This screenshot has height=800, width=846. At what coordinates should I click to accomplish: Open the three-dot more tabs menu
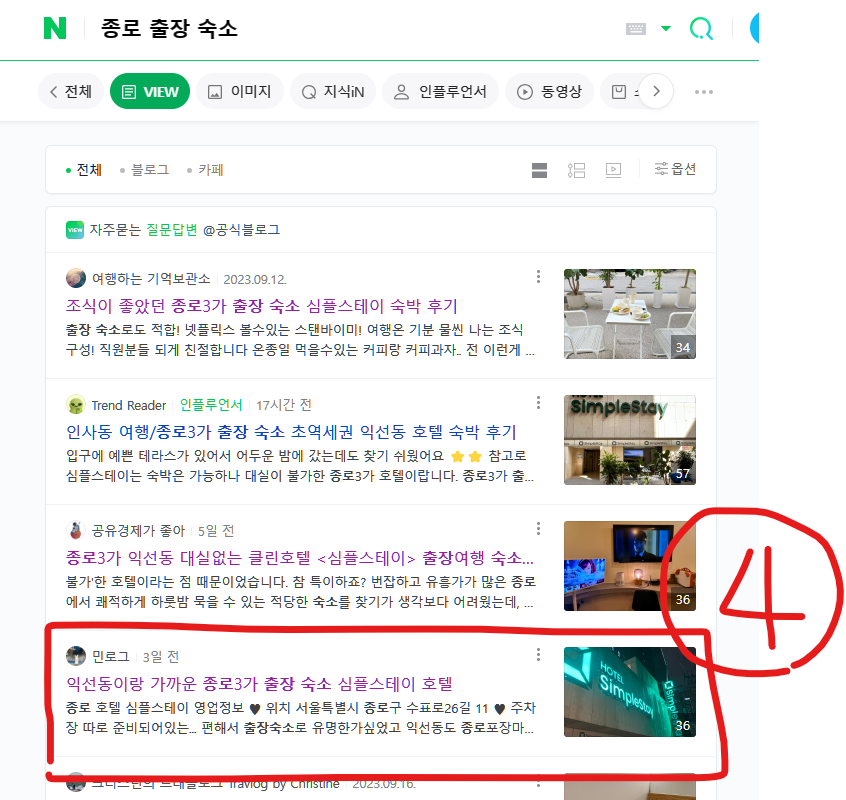[704, 92]
